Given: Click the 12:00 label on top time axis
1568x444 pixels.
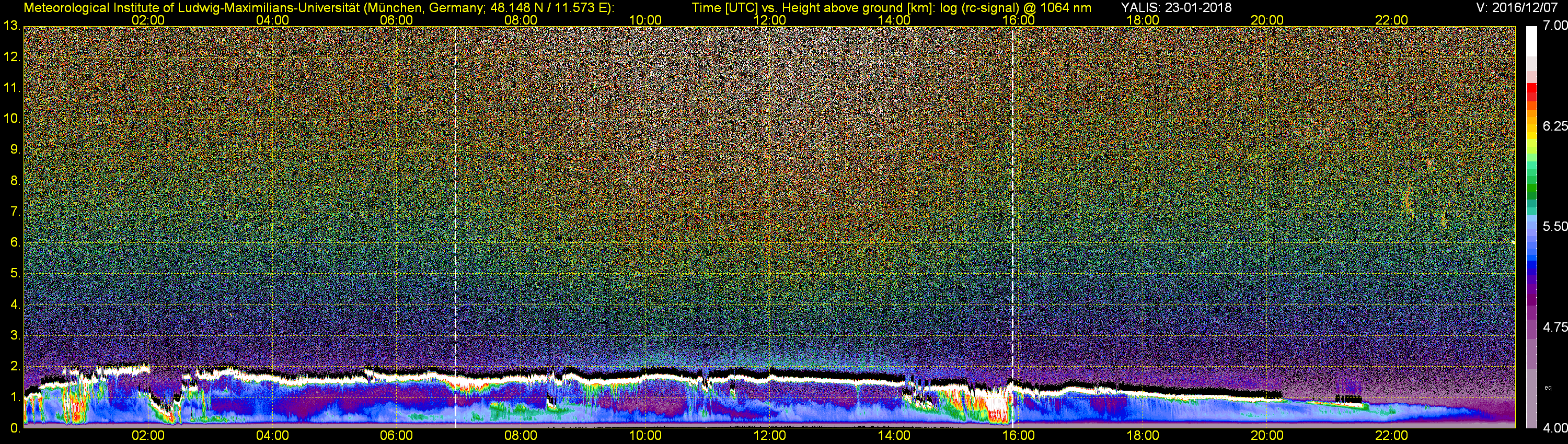Looking at the screenshot, I should point(769,20).
